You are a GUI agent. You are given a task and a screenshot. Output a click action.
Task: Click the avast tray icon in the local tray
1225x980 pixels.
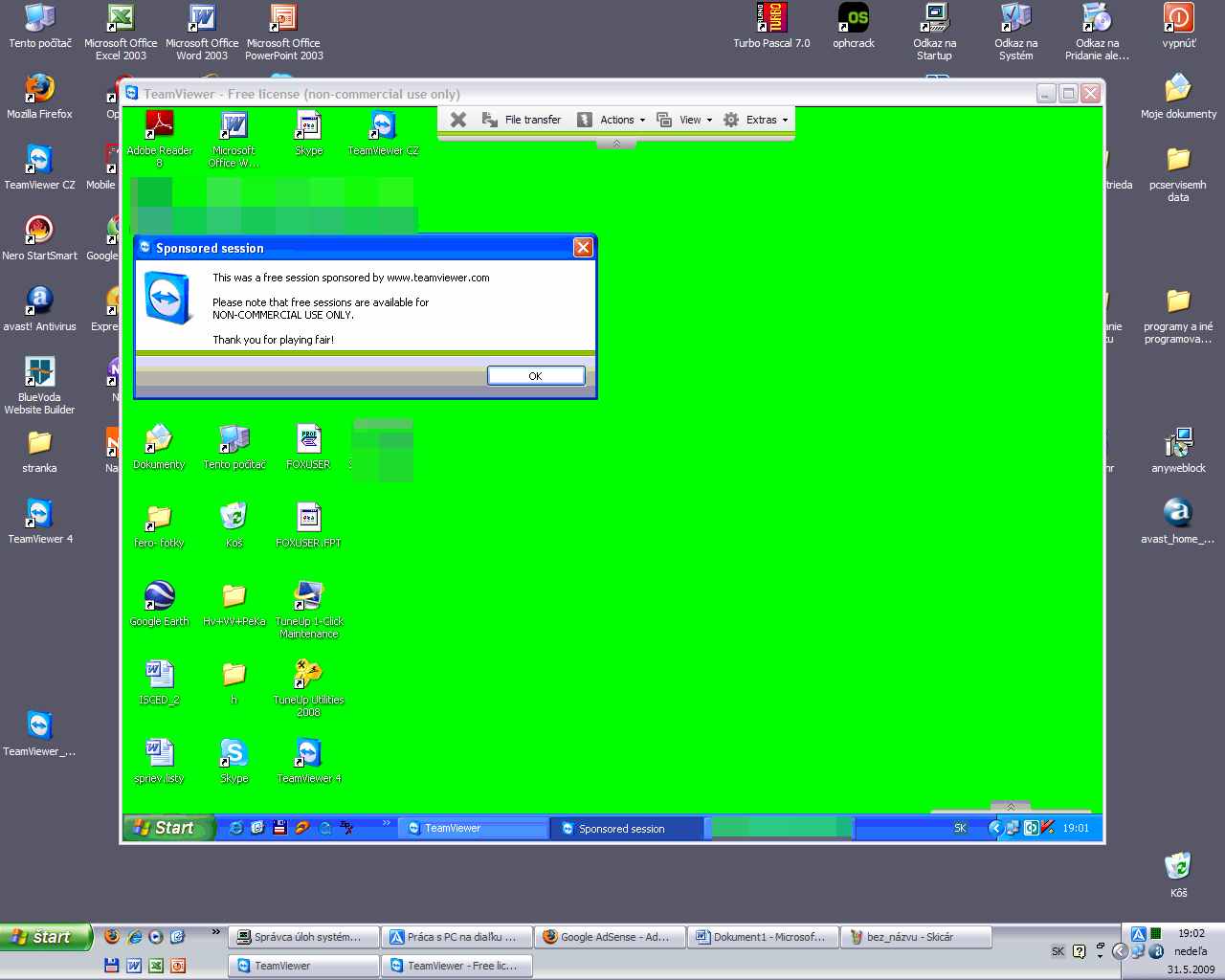pos(1156,951)
